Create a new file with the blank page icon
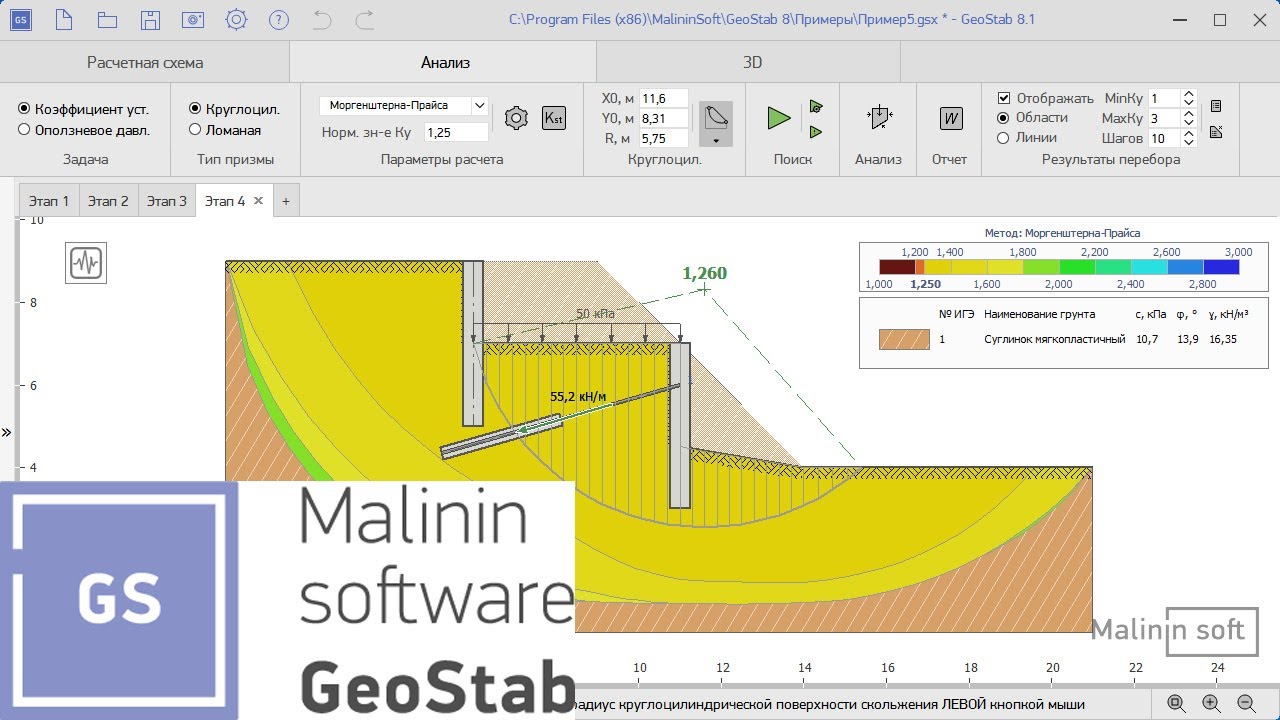 (64, 19)
